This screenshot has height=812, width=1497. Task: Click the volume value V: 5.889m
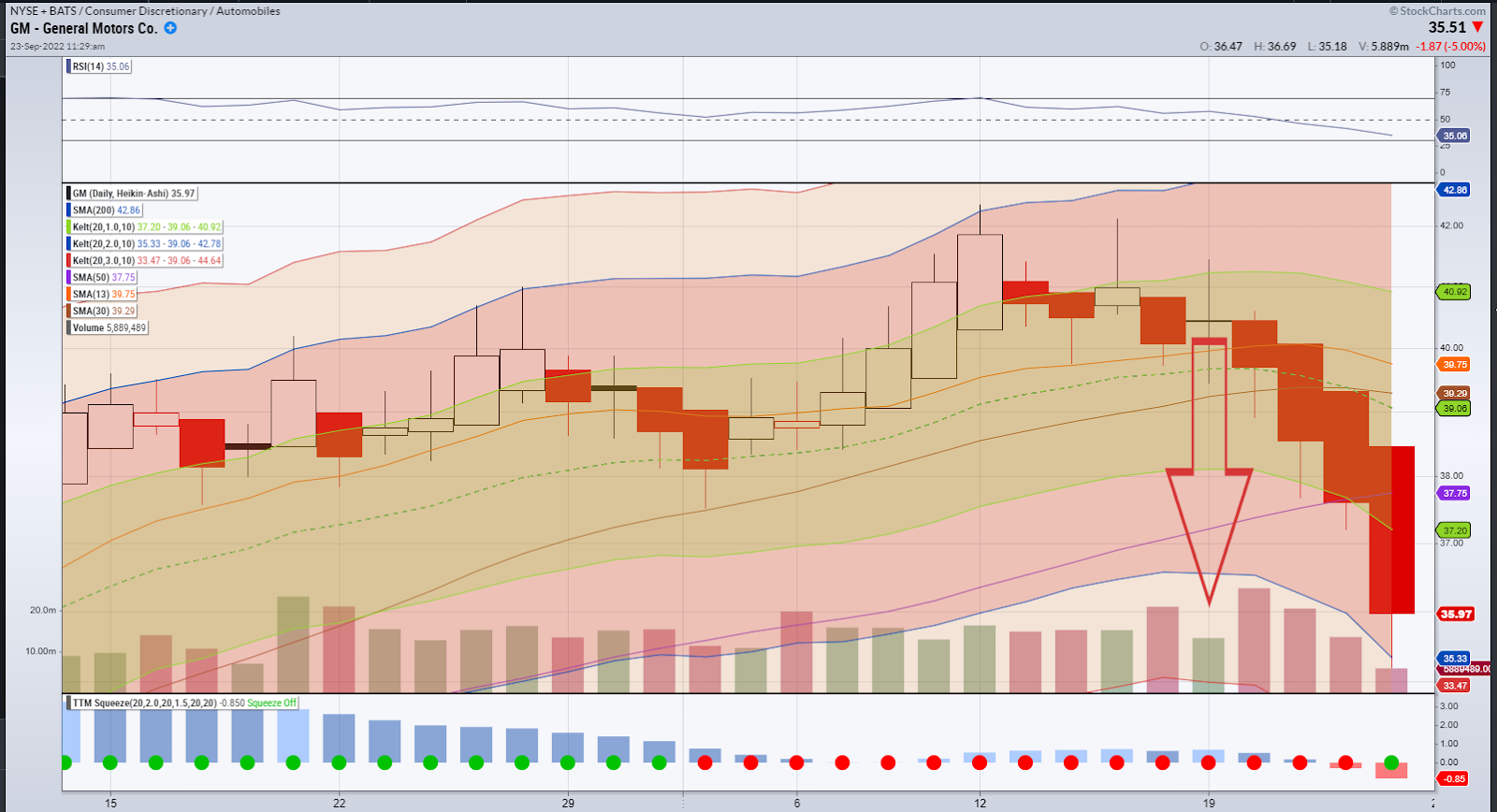tap(1384, 46)
